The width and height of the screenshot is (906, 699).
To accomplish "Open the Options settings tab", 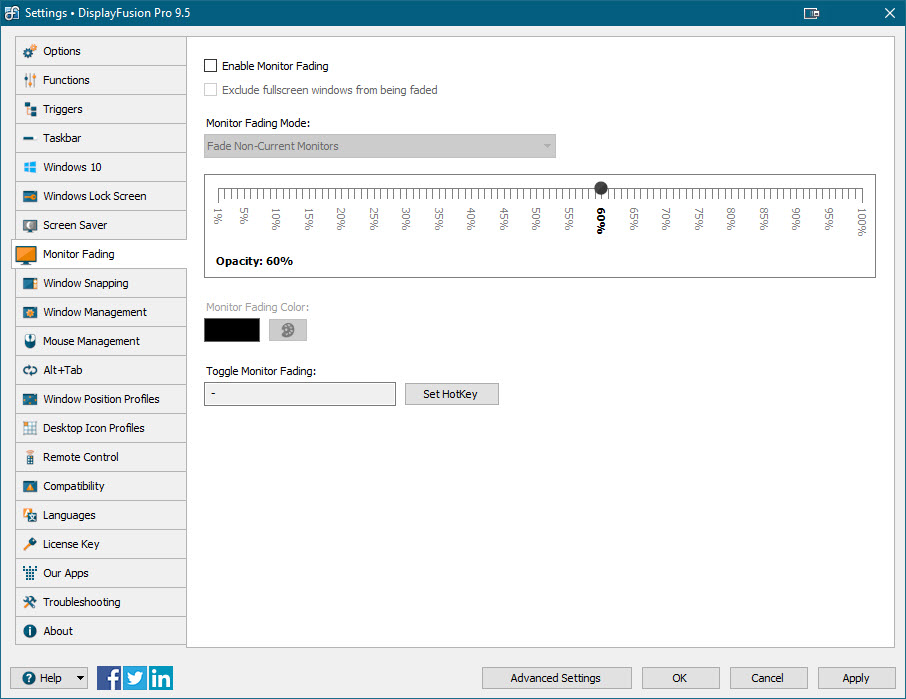I will click(101, 51).
